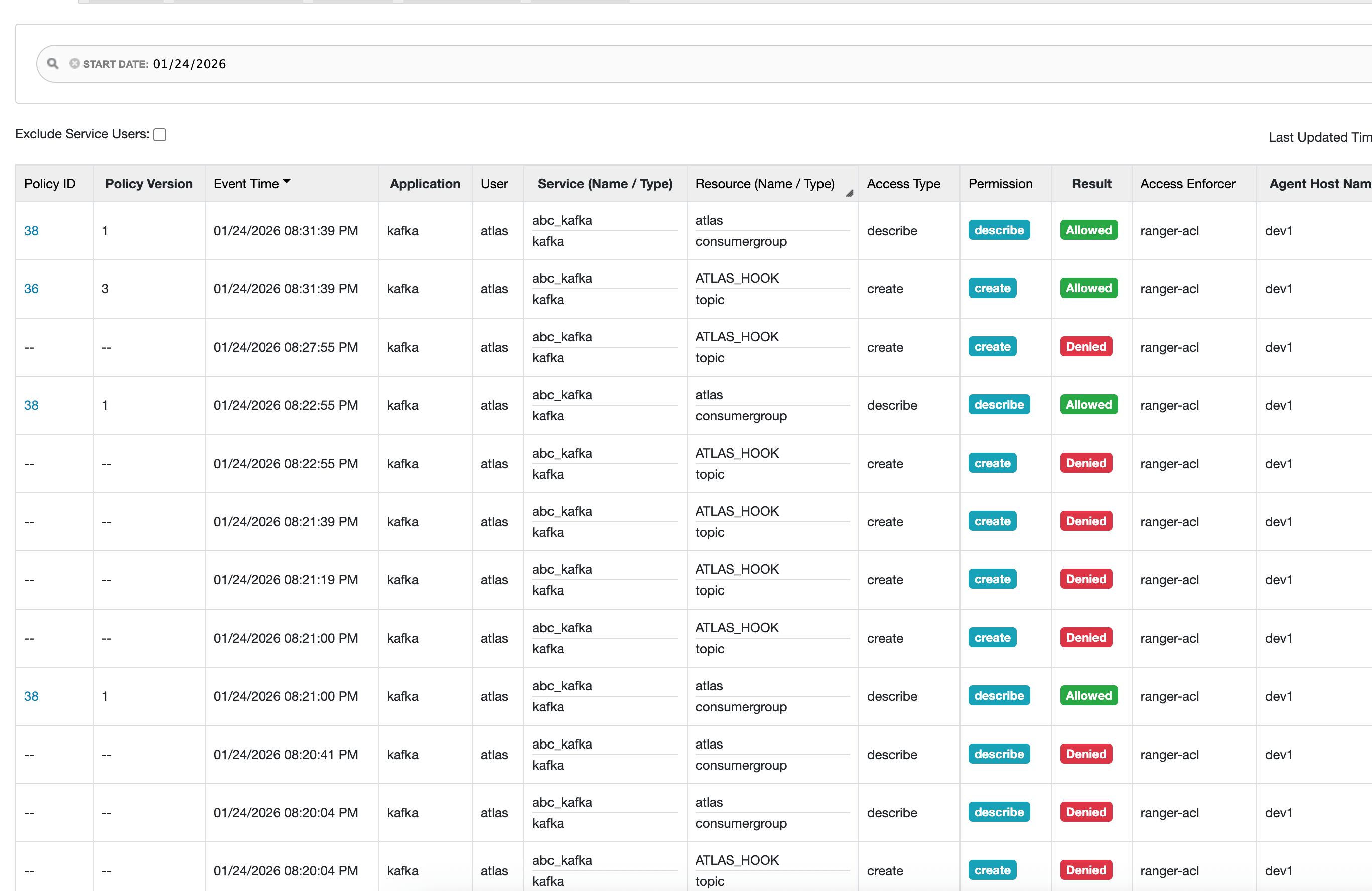Click the Result column header
Viewport: 1372px width, 891px height.
(1091, 183)
